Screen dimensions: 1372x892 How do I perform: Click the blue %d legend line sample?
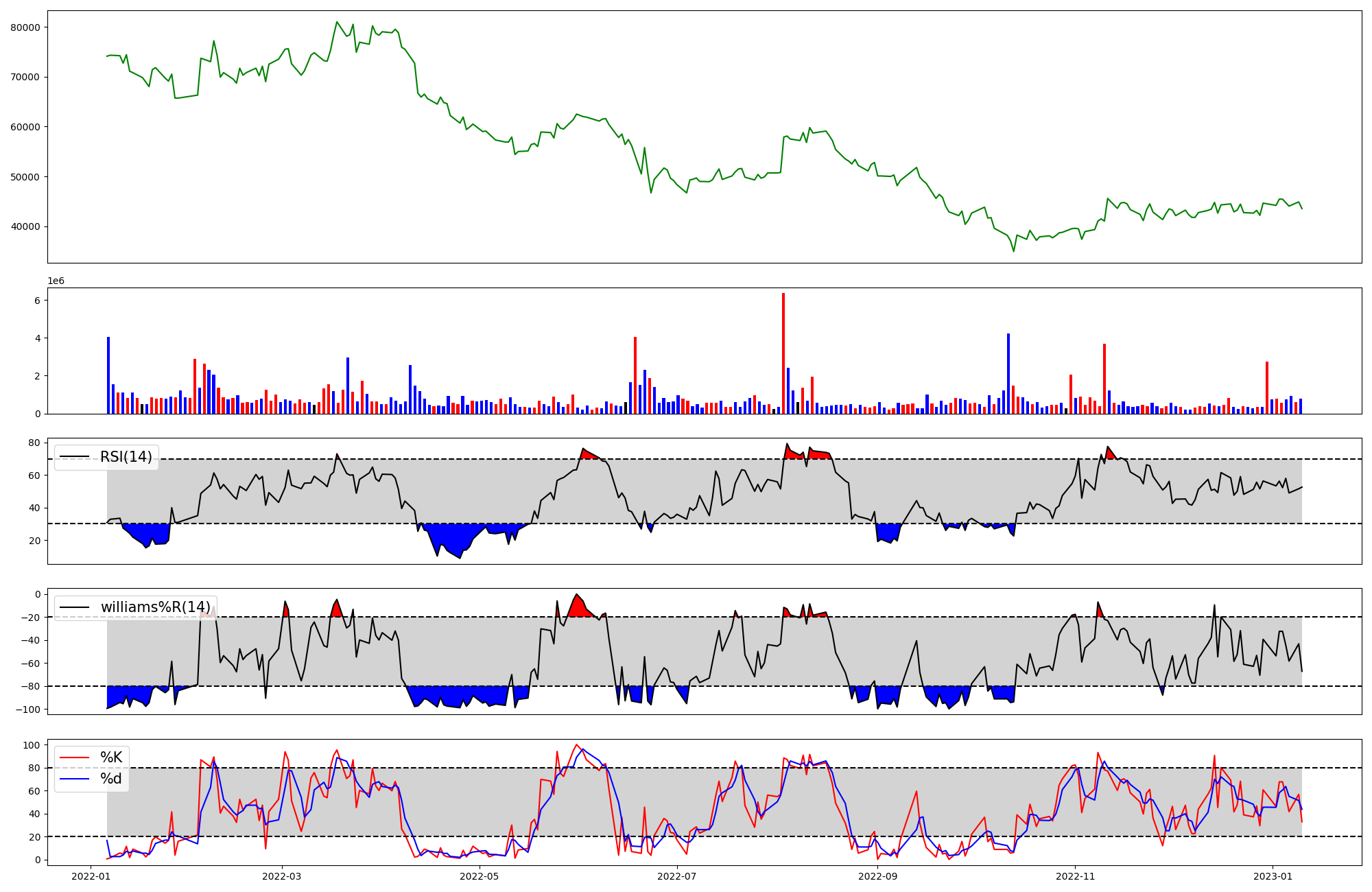pos(75,779)
